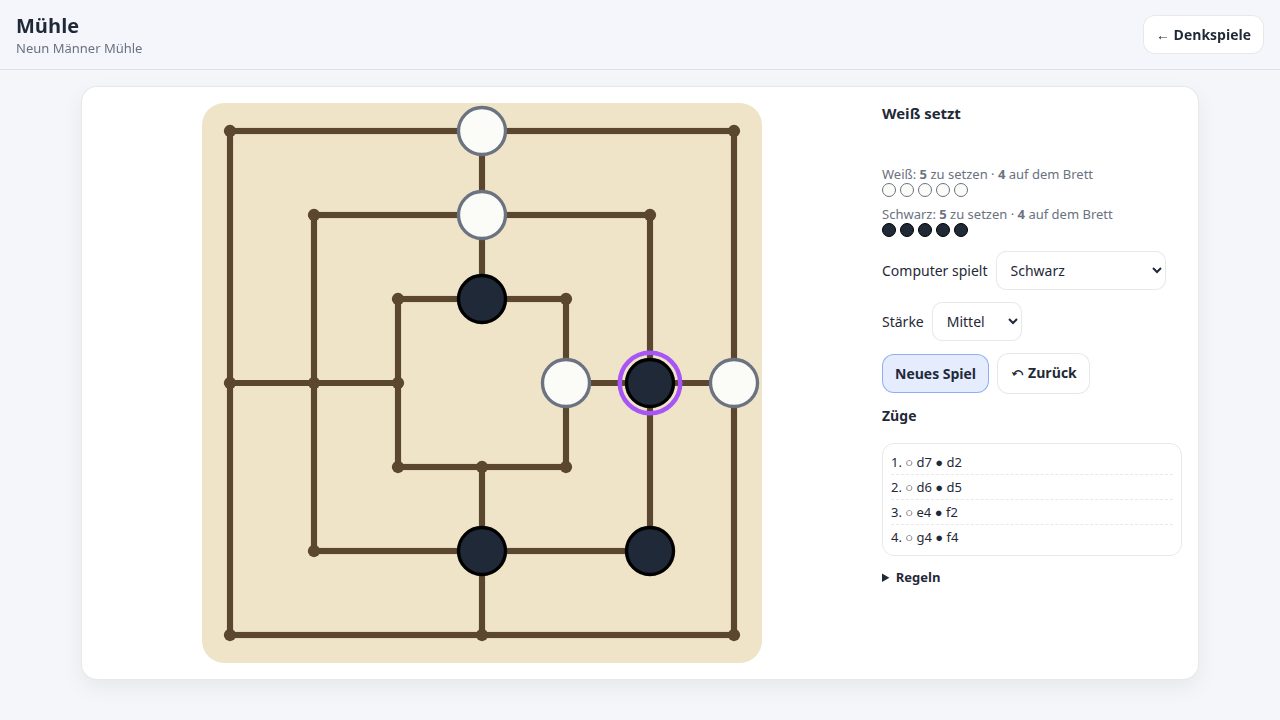Select the white piece on e4

(566, 383)
